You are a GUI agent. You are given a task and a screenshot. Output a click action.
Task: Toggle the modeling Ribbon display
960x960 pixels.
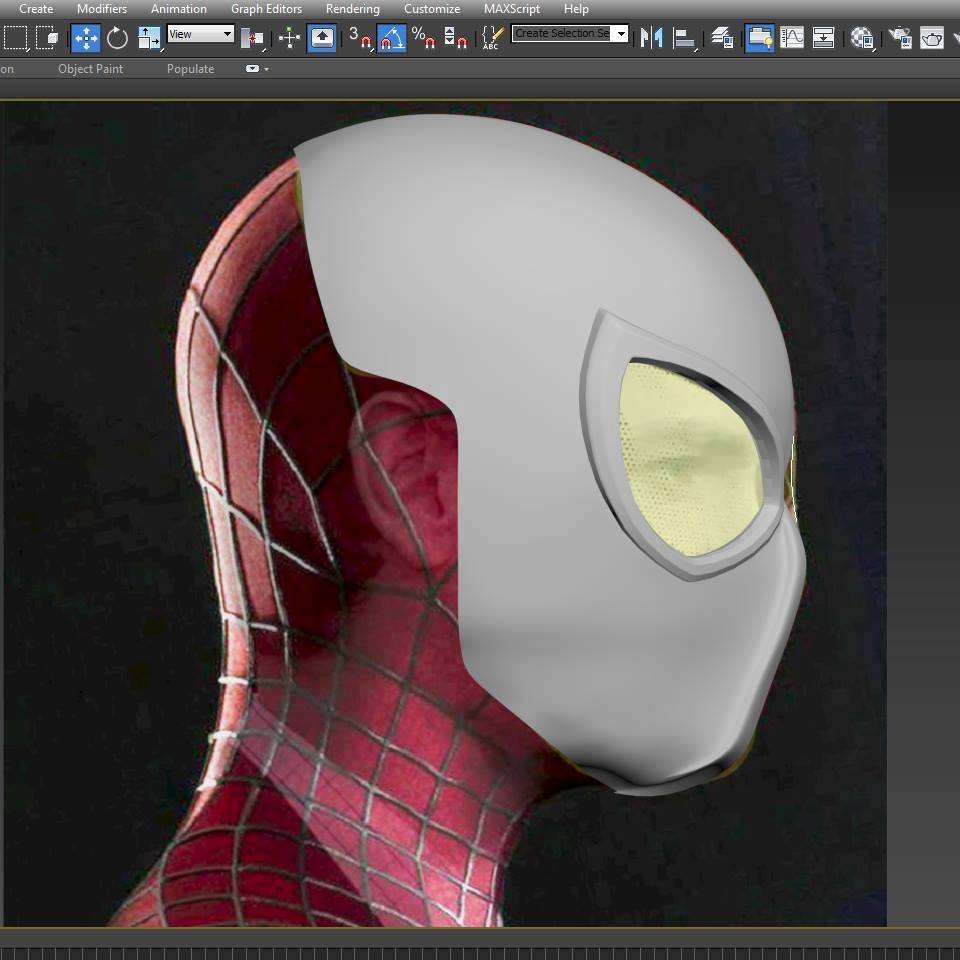tap(759, 38)
